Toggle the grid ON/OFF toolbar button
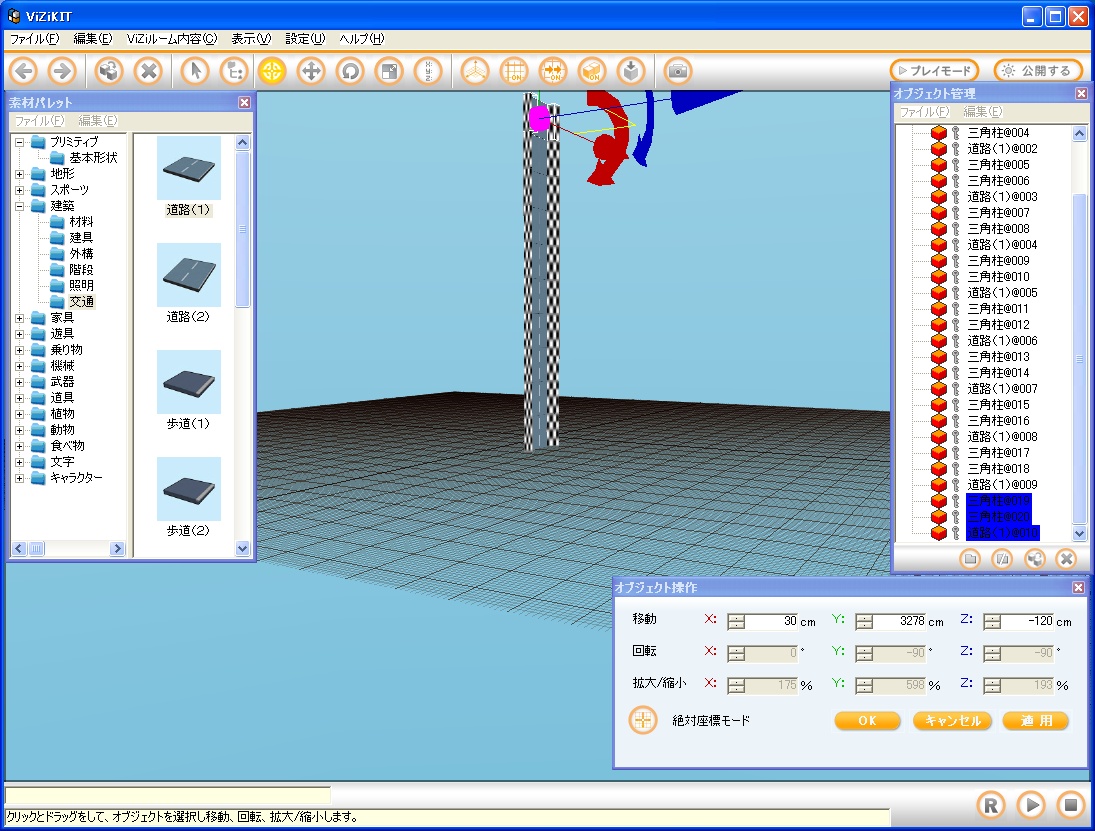1095x831 pixels. tap(514, 71)
